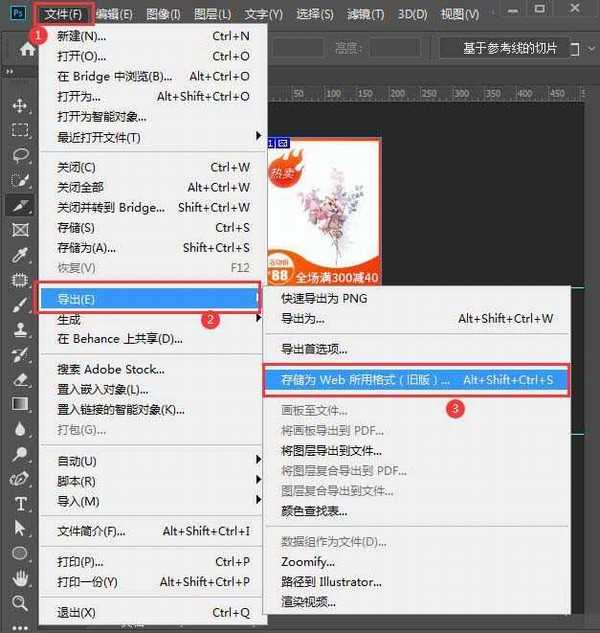Viewport: 600px width, 633px height.
Task: Select the Eyedropper tool
Action: tap(20, 255)
